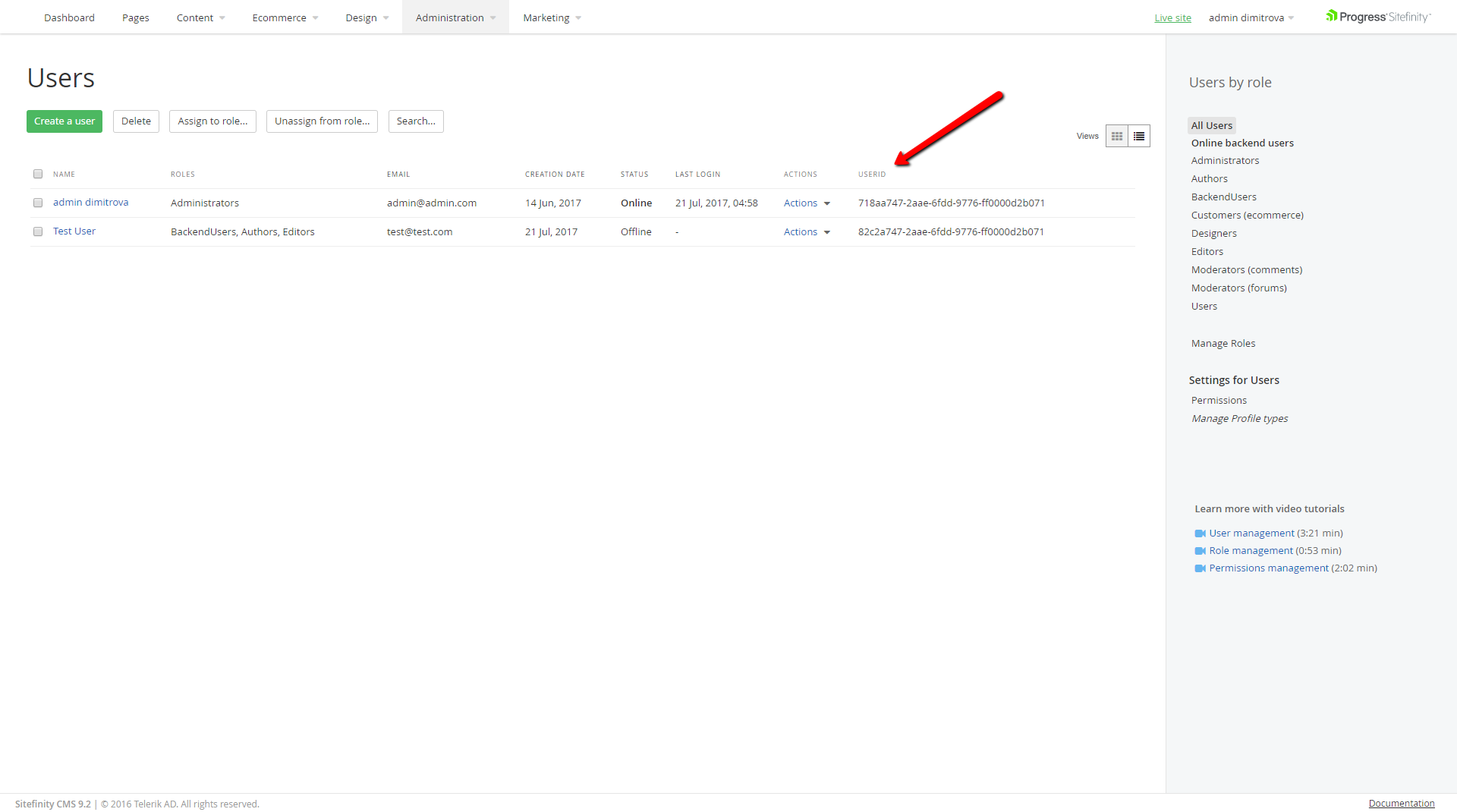Select all users checkbox in header
This screenshot has width=1457, height=812.
point(38,174)
